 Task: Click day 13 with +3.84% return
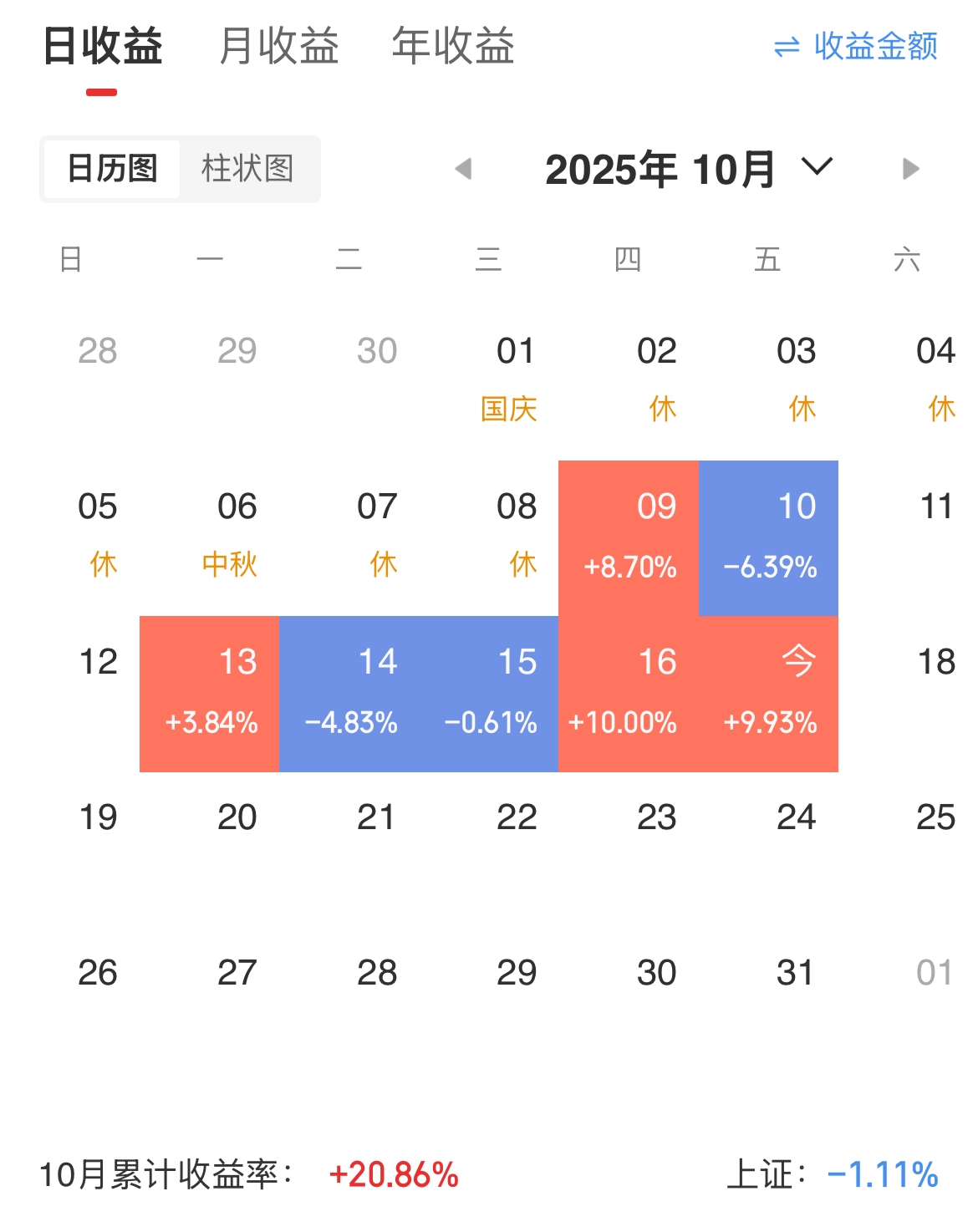point(209,693)
